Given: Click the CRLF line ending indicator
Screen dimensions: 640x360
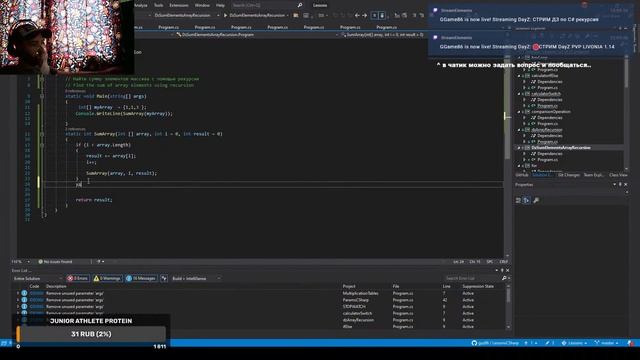Looking at the screenshot, I should pyautogui.click(x=504, y=262).
